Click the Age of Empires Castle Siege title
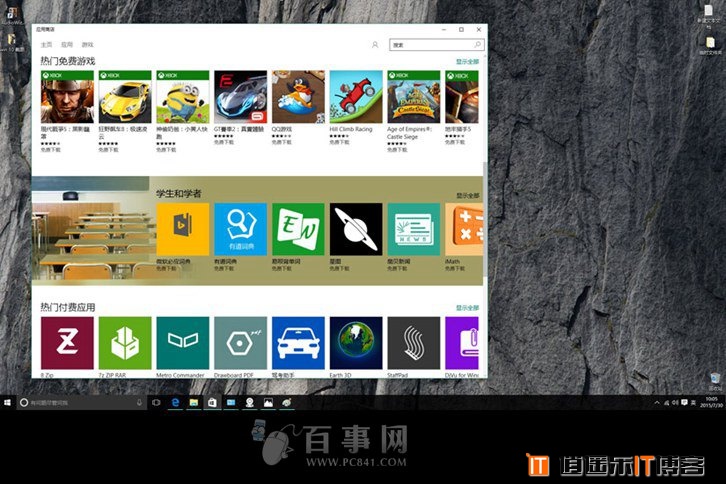 pyautogui.click(x=409, y=133)
